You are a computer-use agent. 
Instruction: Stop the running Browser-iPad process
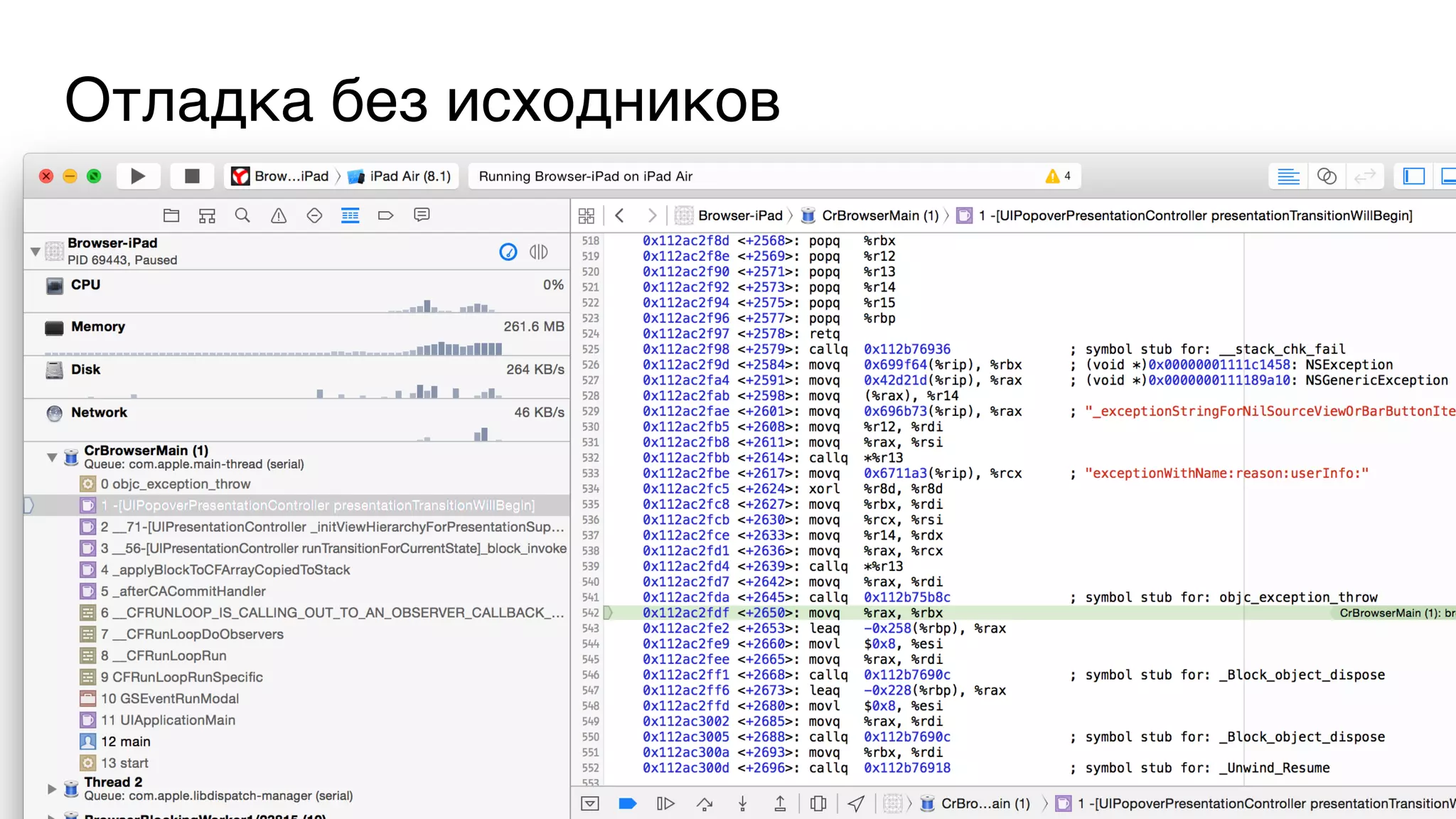point(192,176)
